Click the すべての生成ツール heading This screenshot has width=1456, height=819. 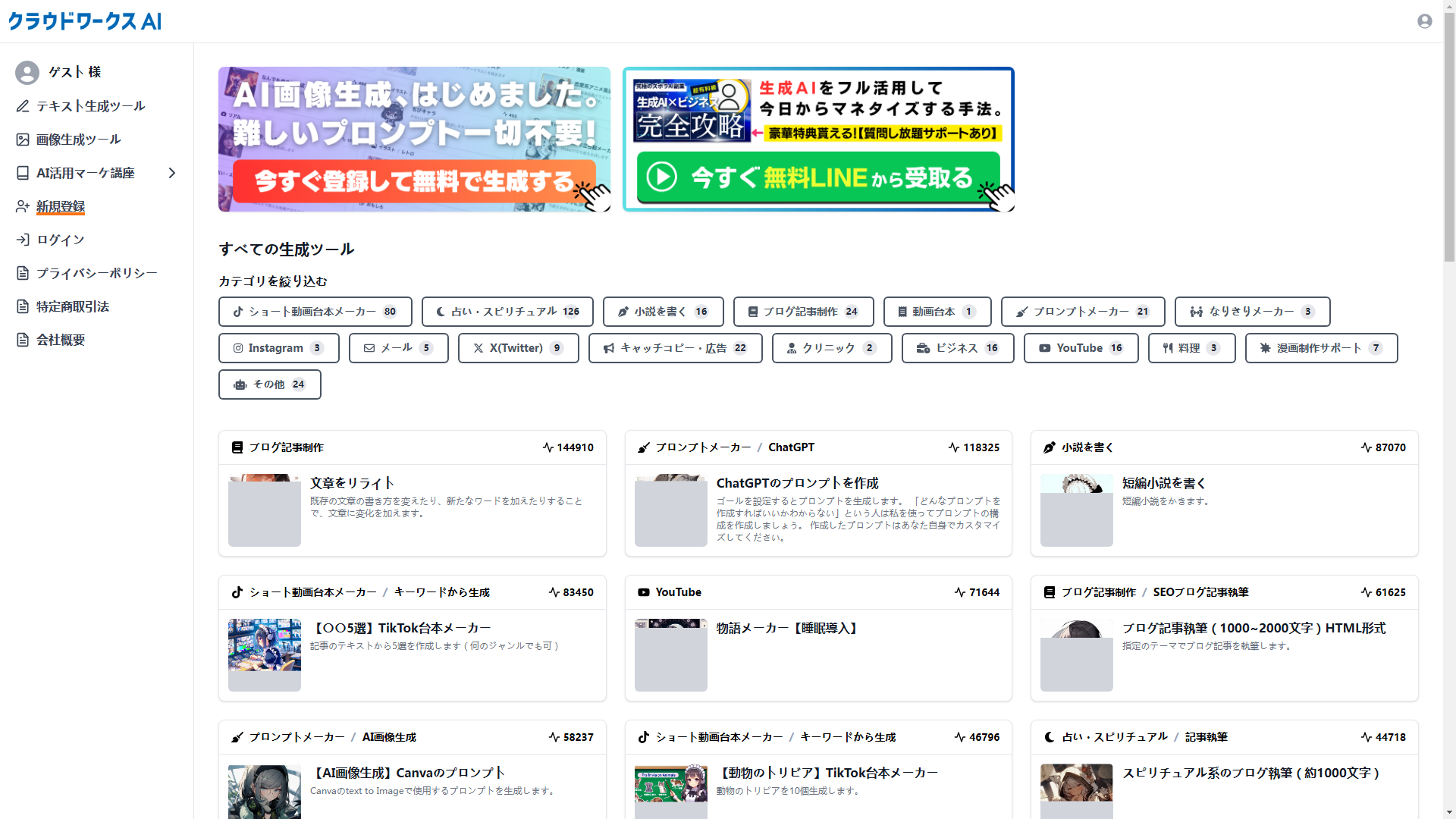[x=287, y=249]
